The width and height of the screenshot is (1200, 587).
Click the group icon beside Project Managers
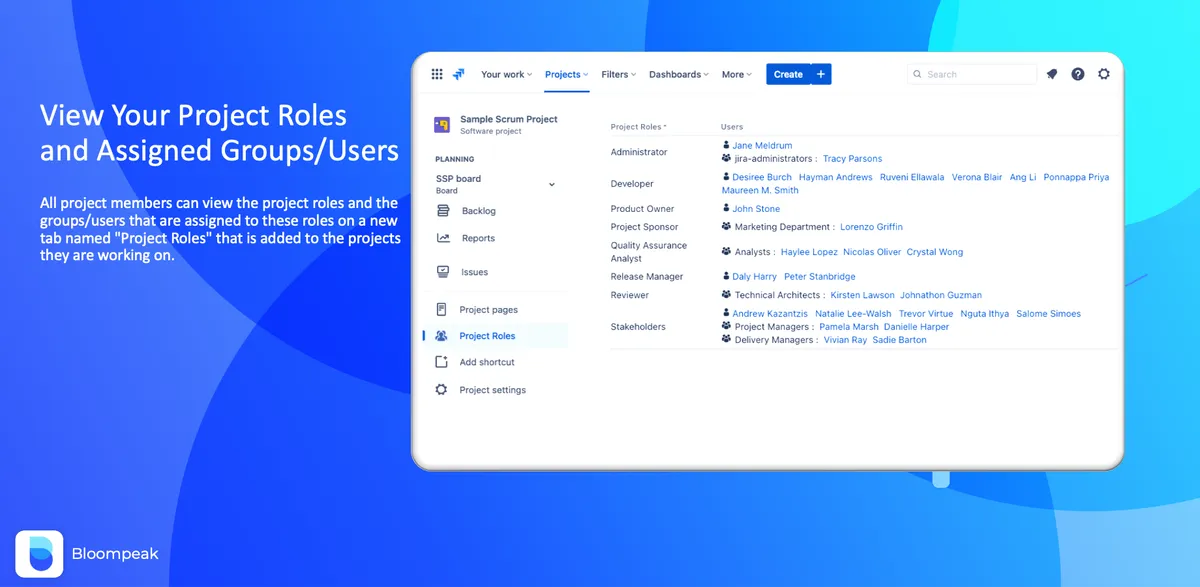click(x=726, y=327)
